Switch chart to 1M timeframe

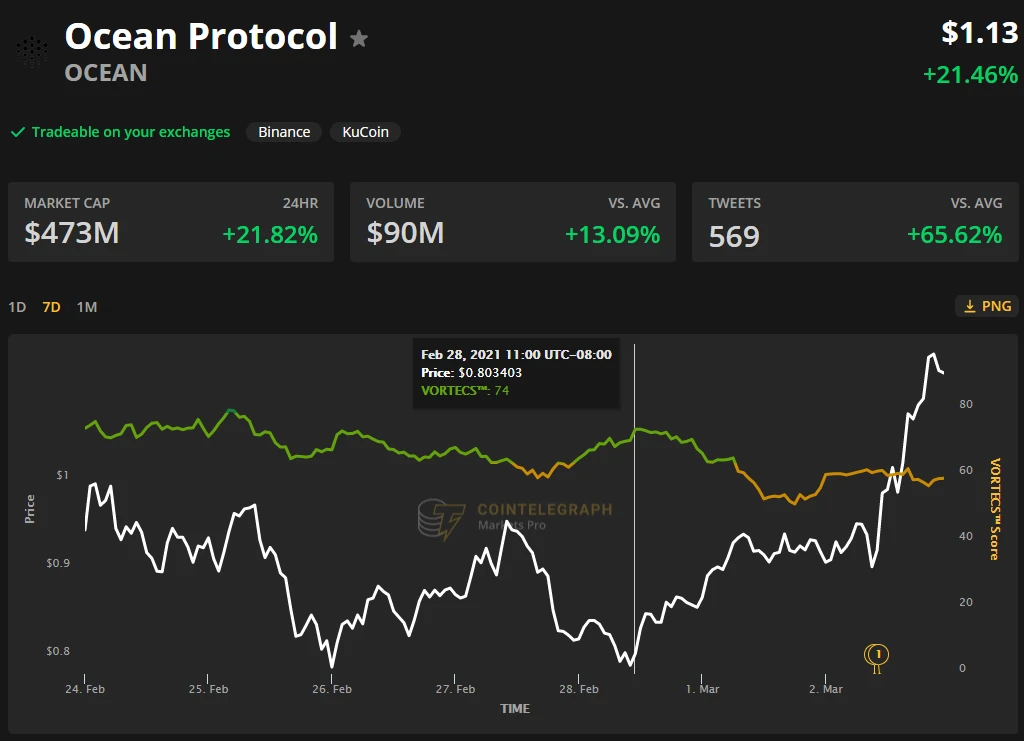87,307
